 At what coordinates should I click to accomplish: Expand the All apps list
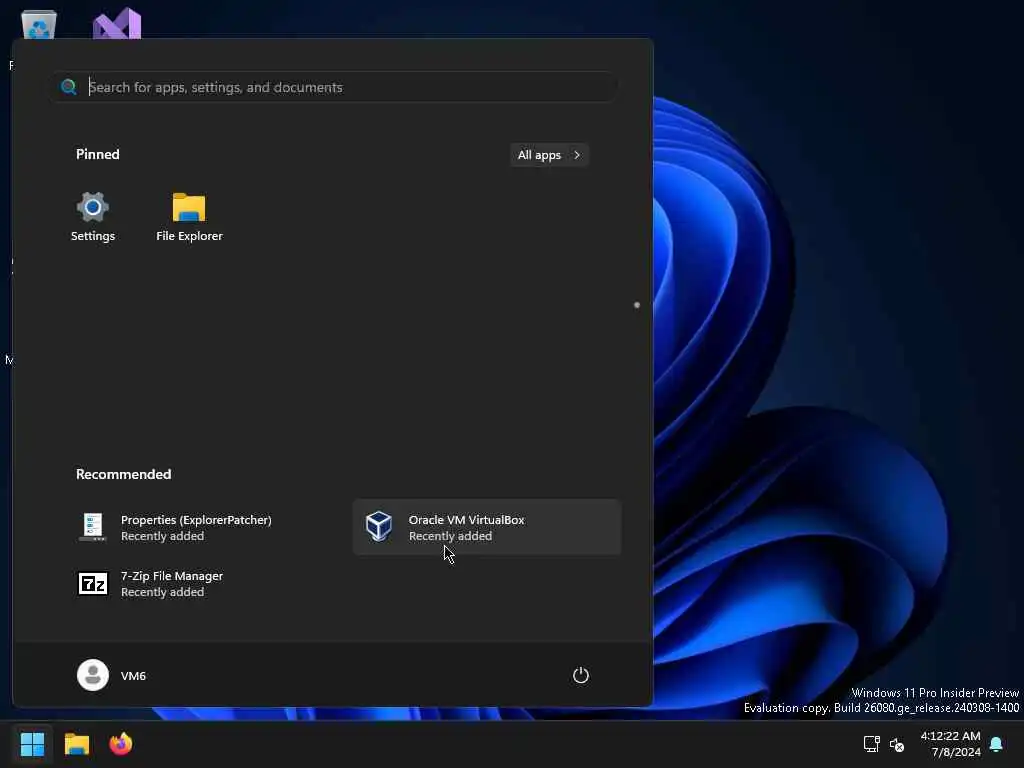pos(549,155)
